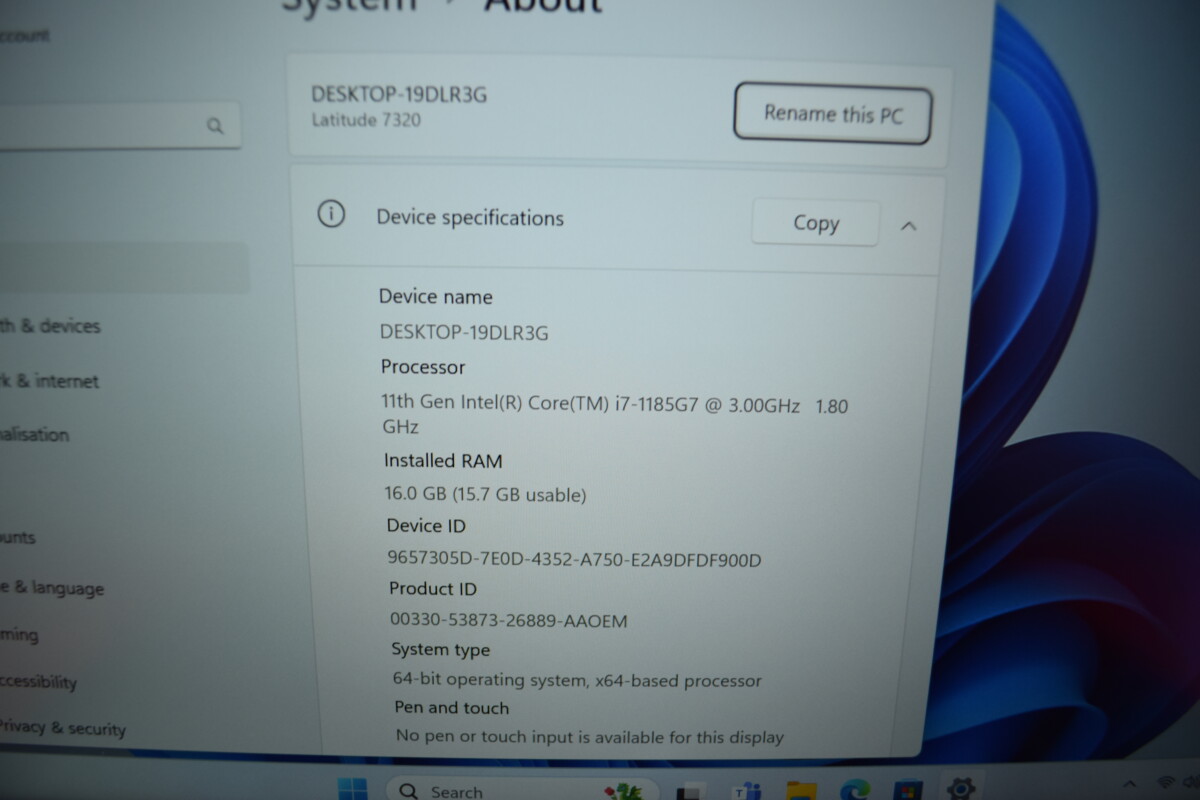Go to Network & internet settings

[x=50, y=381]
